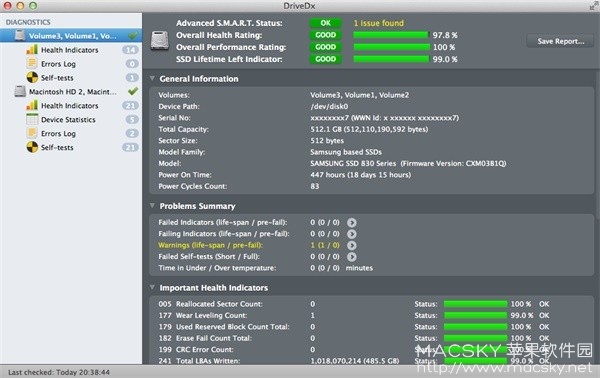The height and width of the screenshot is (378, 600).
Task: Click '447 hours (18 days 15 hours)' value
Action: coord(360,175)
